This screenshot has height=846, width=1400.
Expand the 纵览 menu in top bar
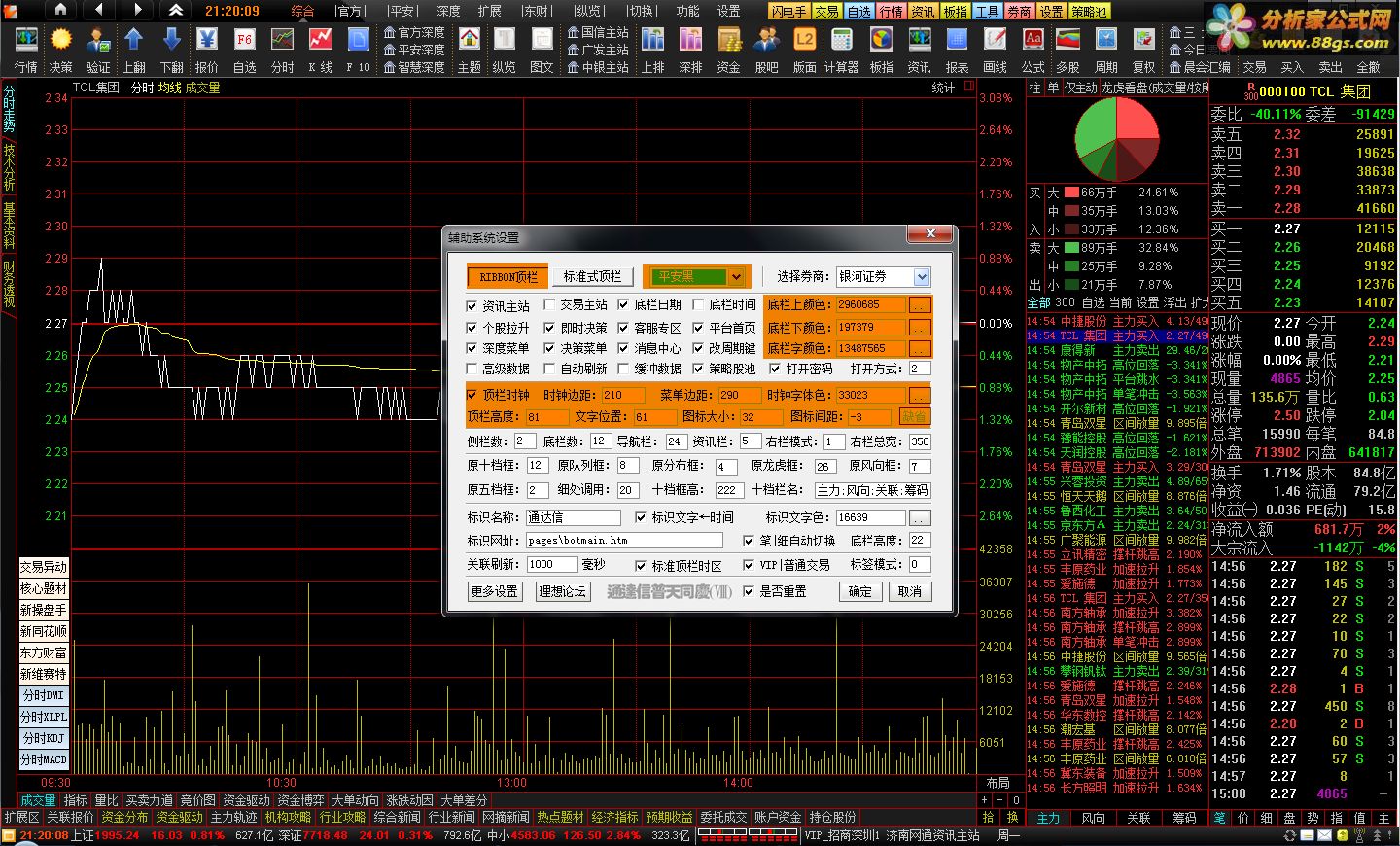click(x=588, y=11)
